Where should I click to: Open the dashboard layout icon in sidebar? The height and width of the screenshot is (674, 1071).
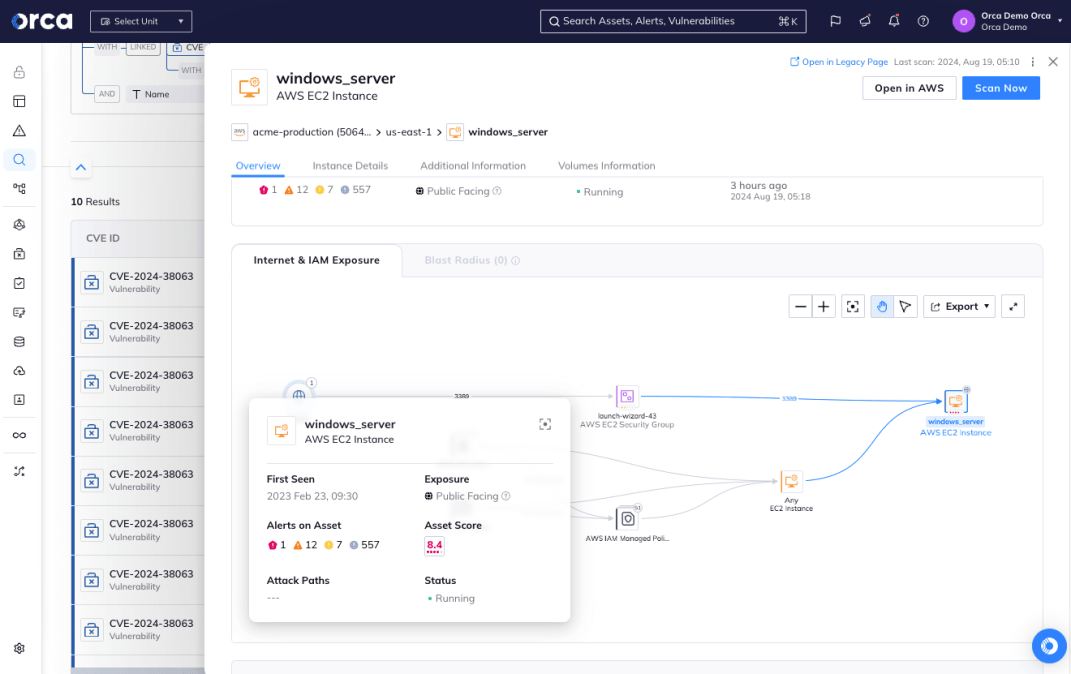pyautogui.click(x=19, y=101)
